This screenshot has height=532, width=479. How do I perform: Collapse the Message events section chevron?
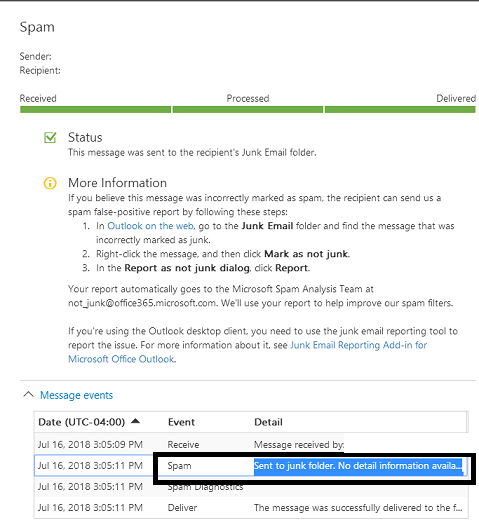point(28,395)
